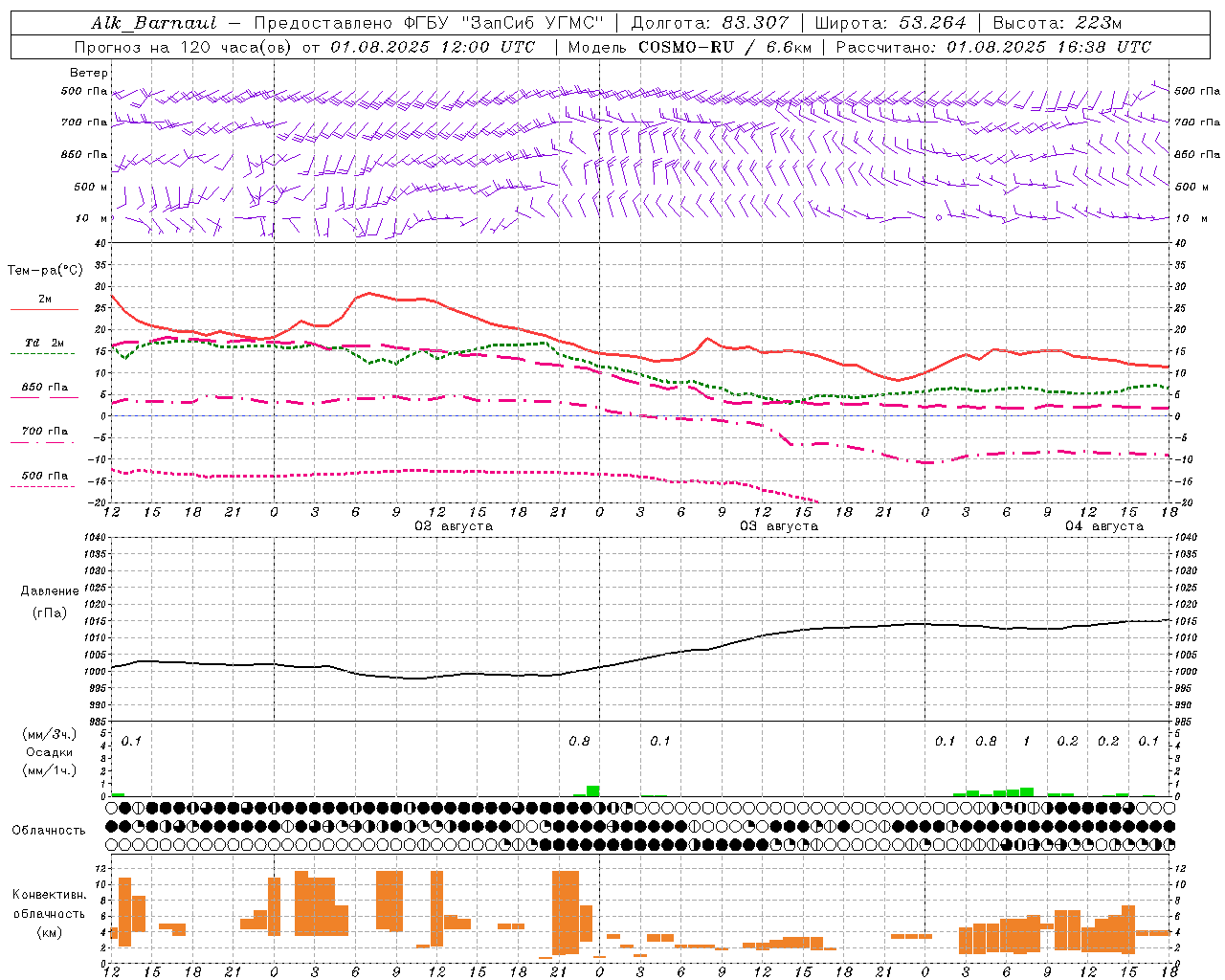Click the Осадки precipitation label
1225x980 pixels.
(49, 752)
